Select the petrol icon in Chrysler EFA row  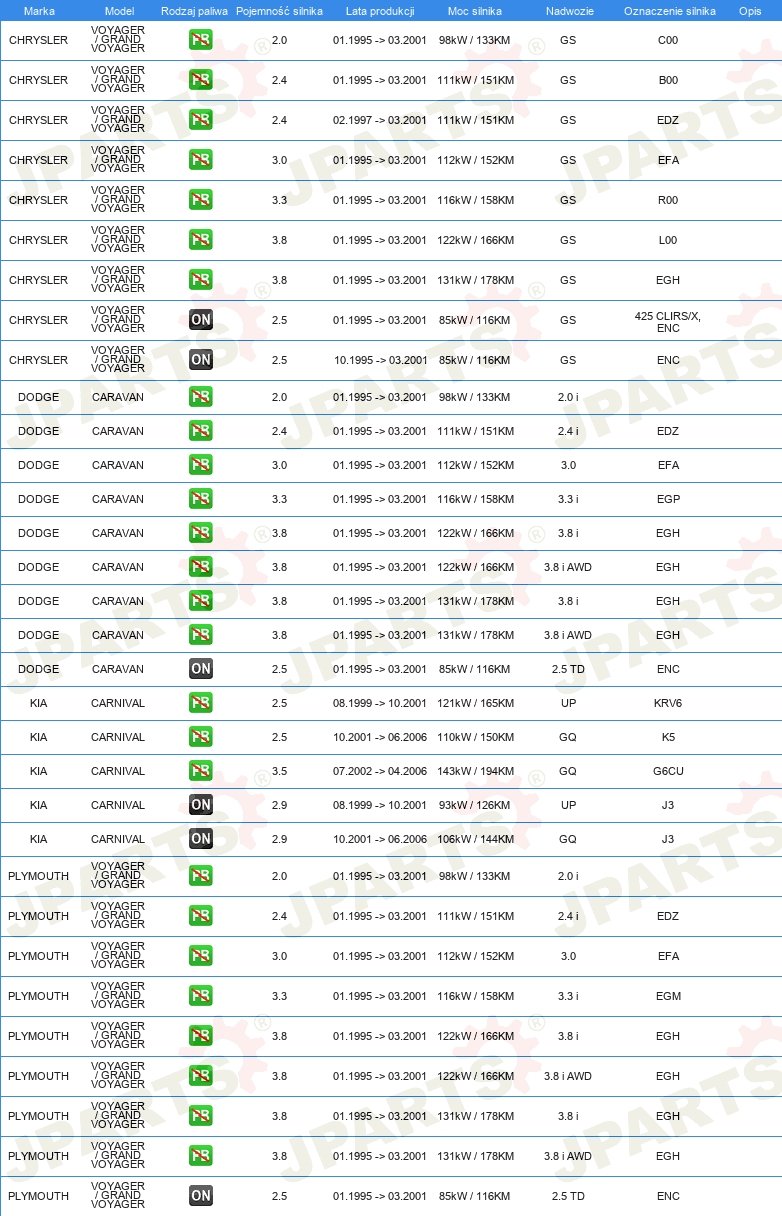[200, 160]
